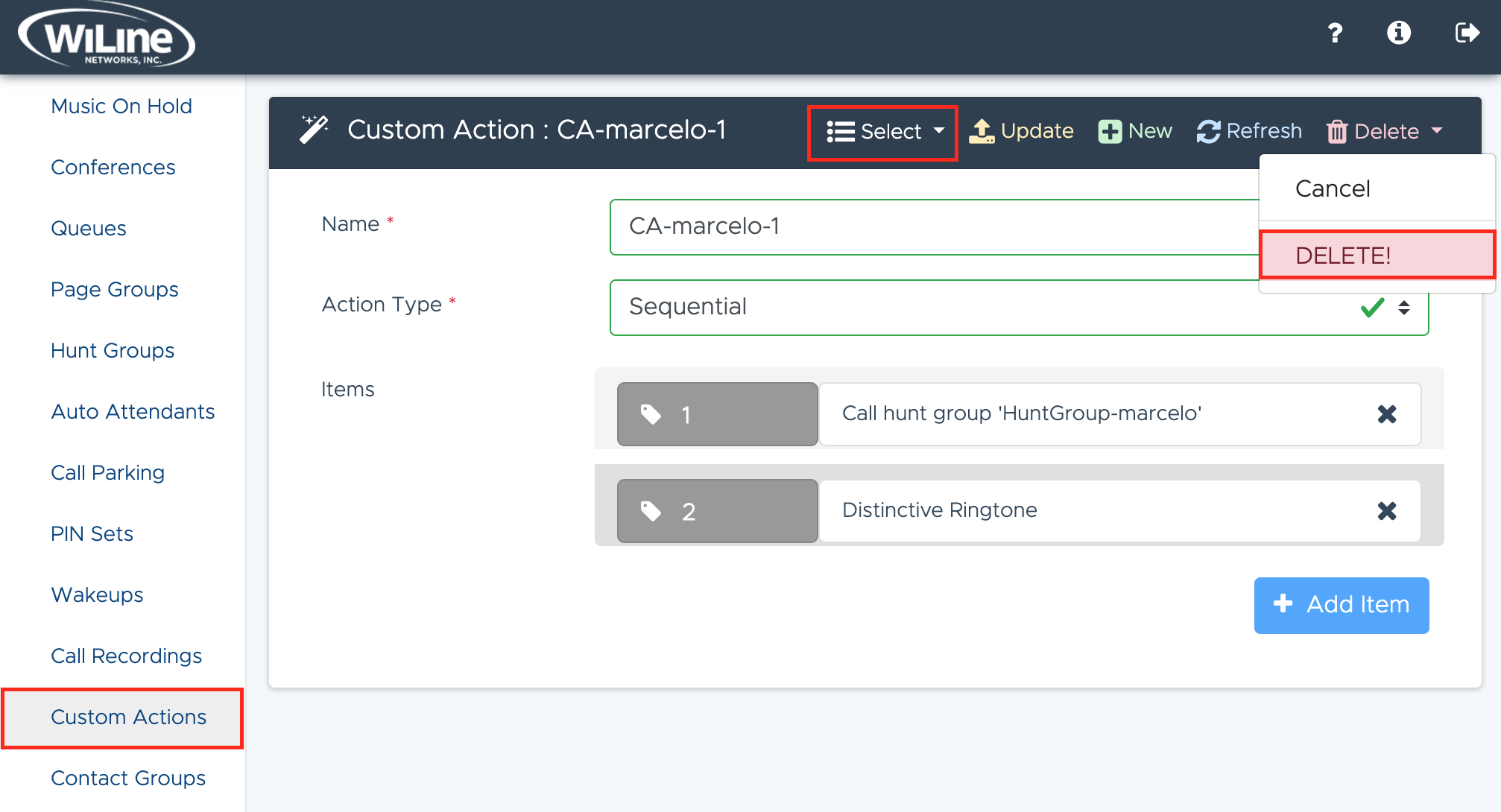This screenshot has width=1501, height=812.
Task: Click the Distinctive Ringtone item text
Action: 939,510
